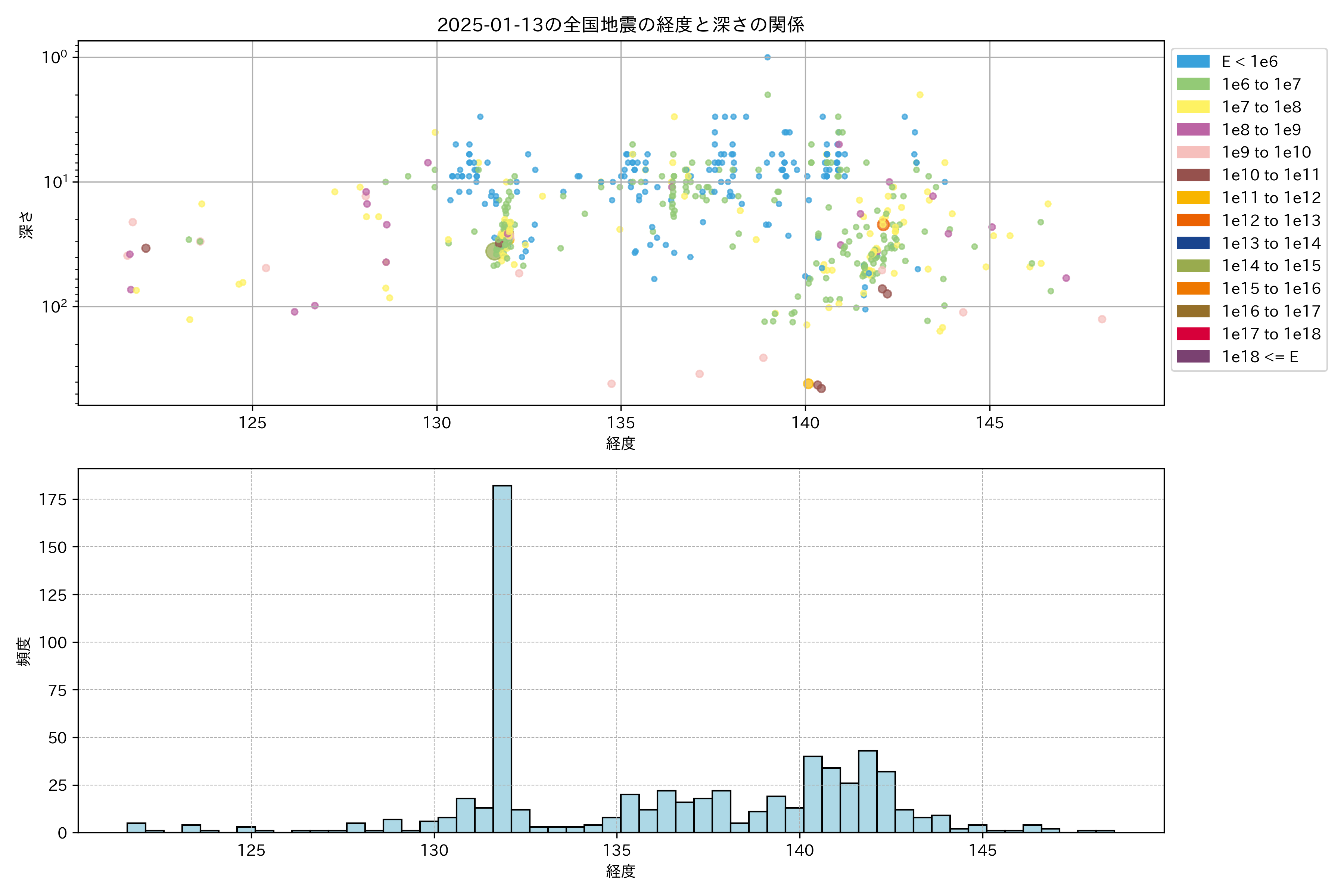Click the blue 'E < 1e6' legend swatch

1193,62
